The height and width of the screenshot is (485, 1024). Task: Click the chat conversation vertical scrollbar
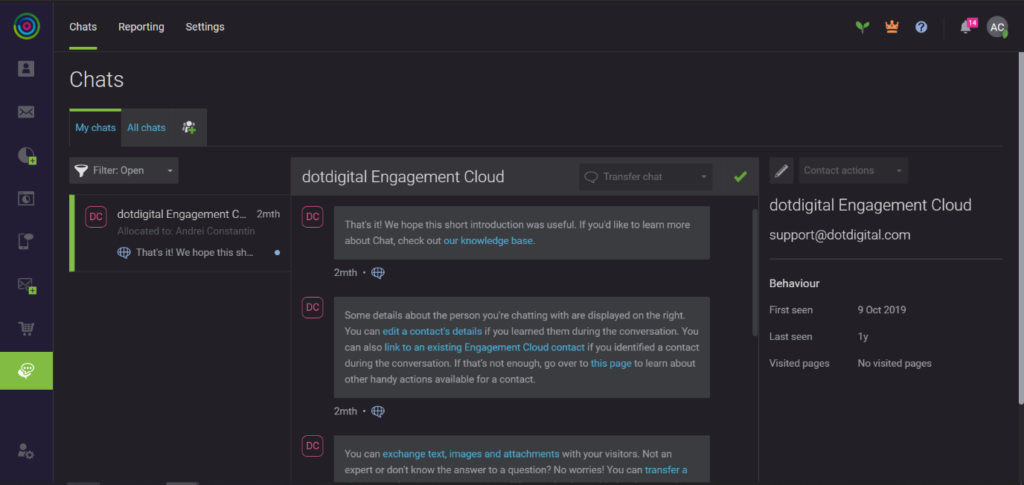point(756,272)
